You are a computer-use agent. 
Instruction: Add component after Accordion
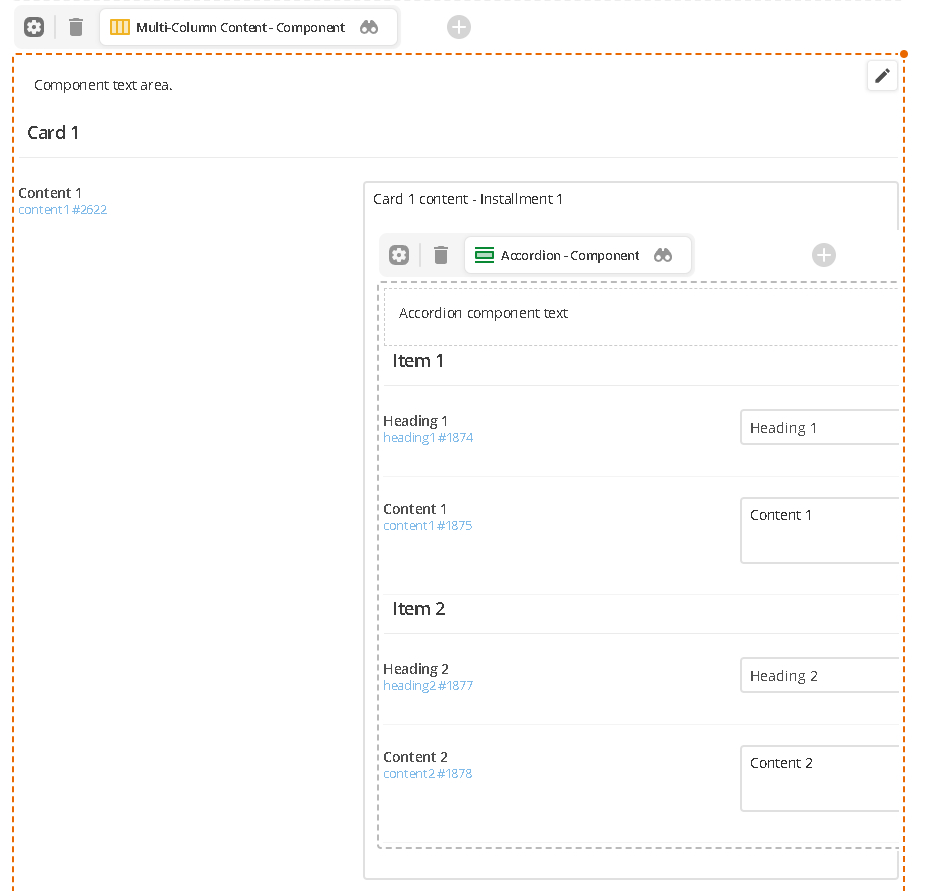tap(824, 255)
